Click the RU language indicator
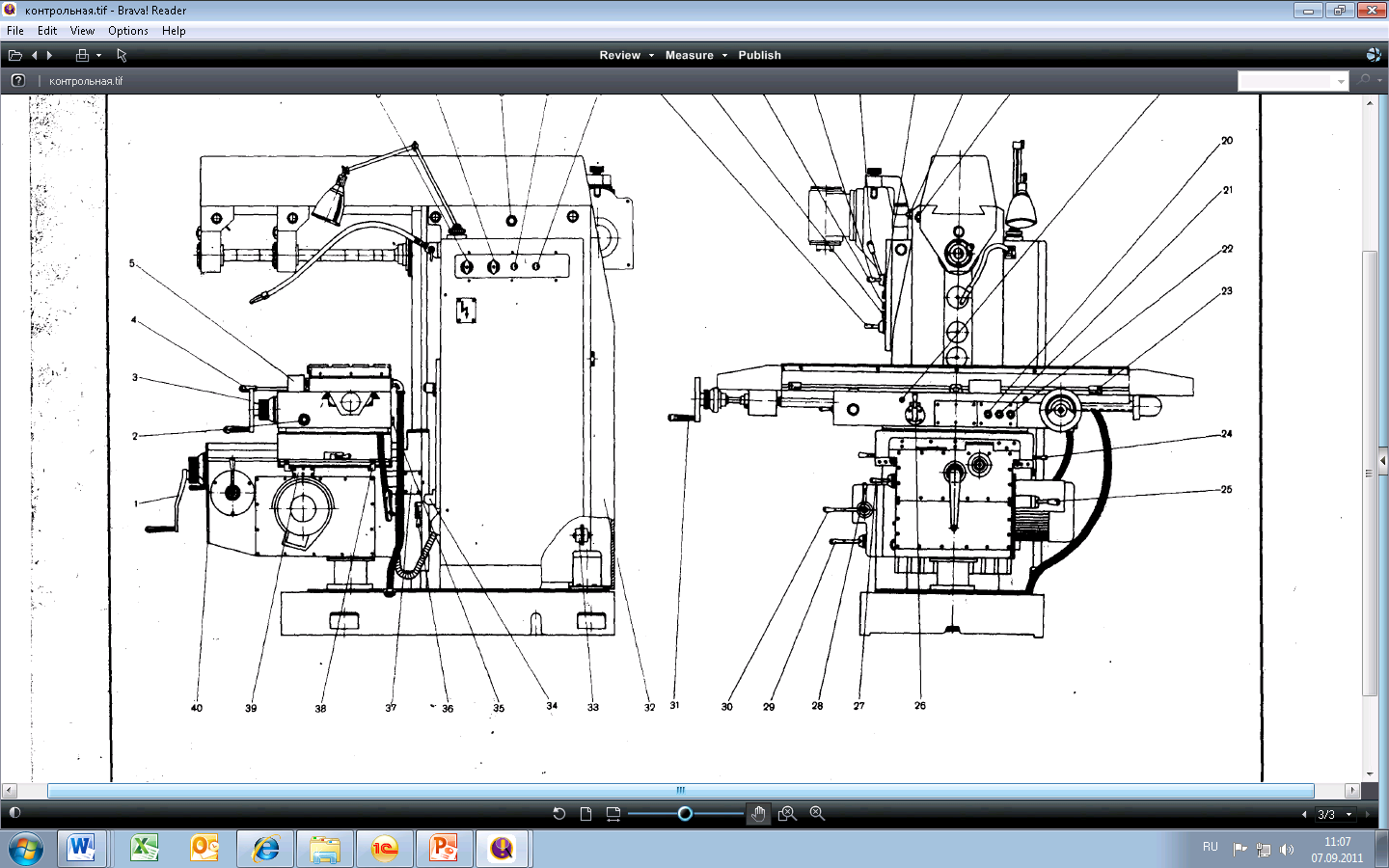Screen dimensions: 1389x868 click(x=1211, y=847)
